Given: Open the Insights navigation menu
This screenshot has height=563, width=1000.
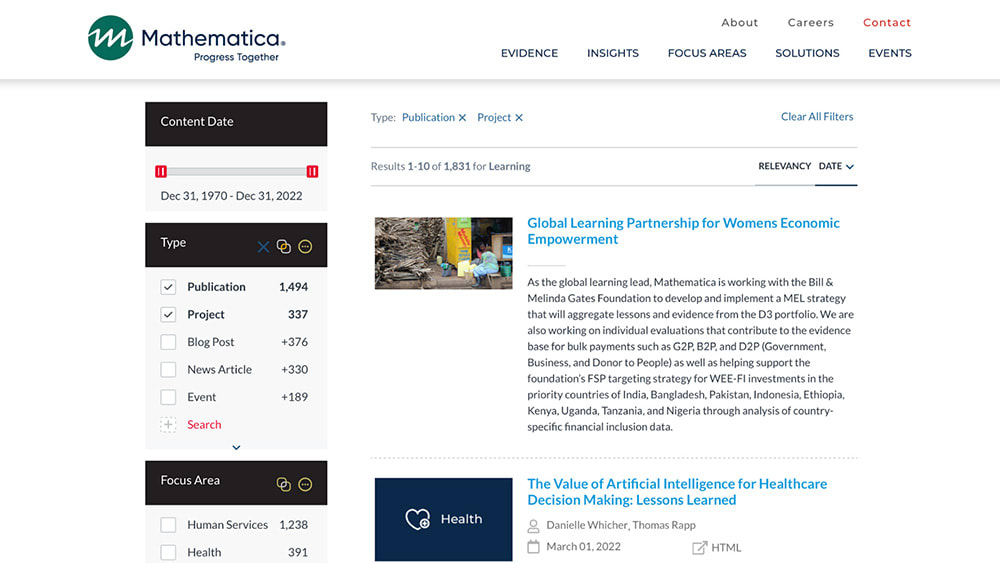Looking at the screenshot, I should coord(612,53).
